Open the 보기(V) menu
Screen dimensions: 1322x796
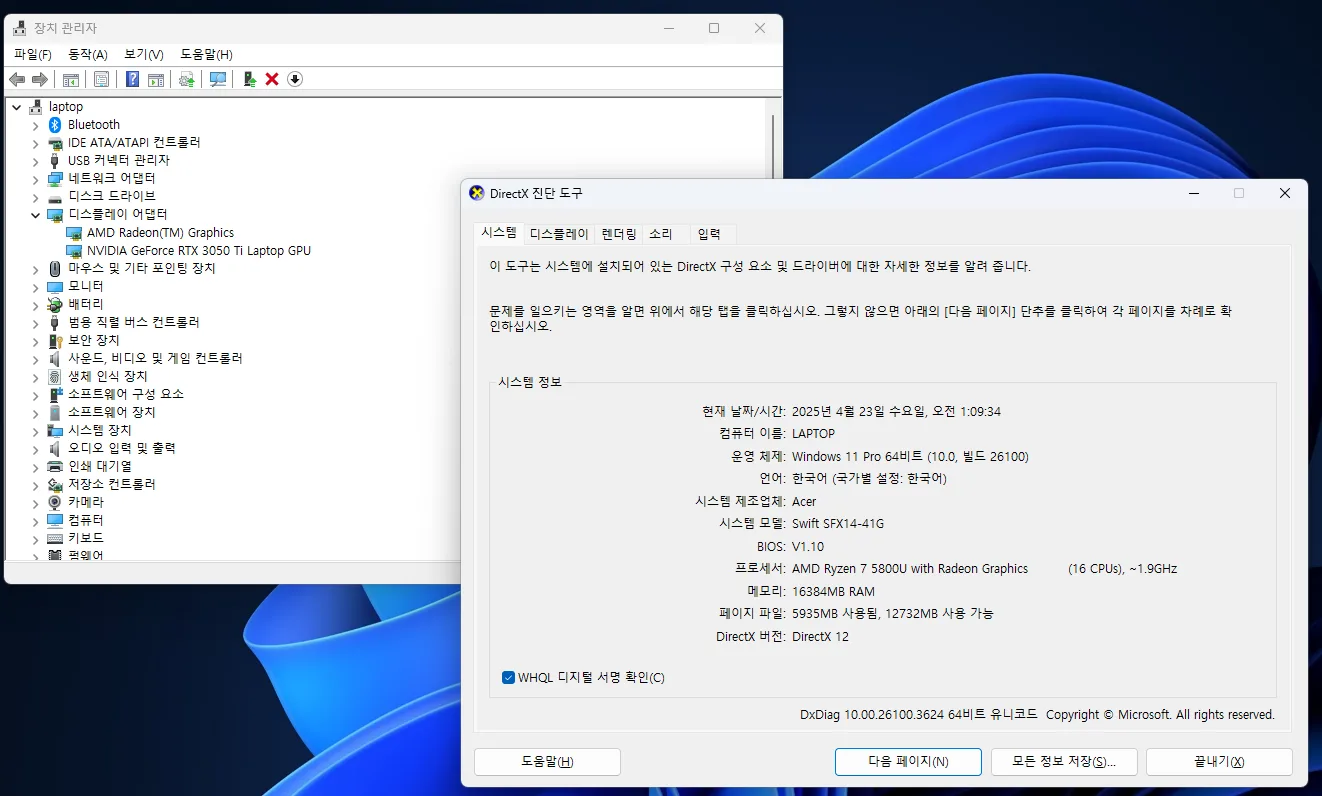click(x=144, y=54)
